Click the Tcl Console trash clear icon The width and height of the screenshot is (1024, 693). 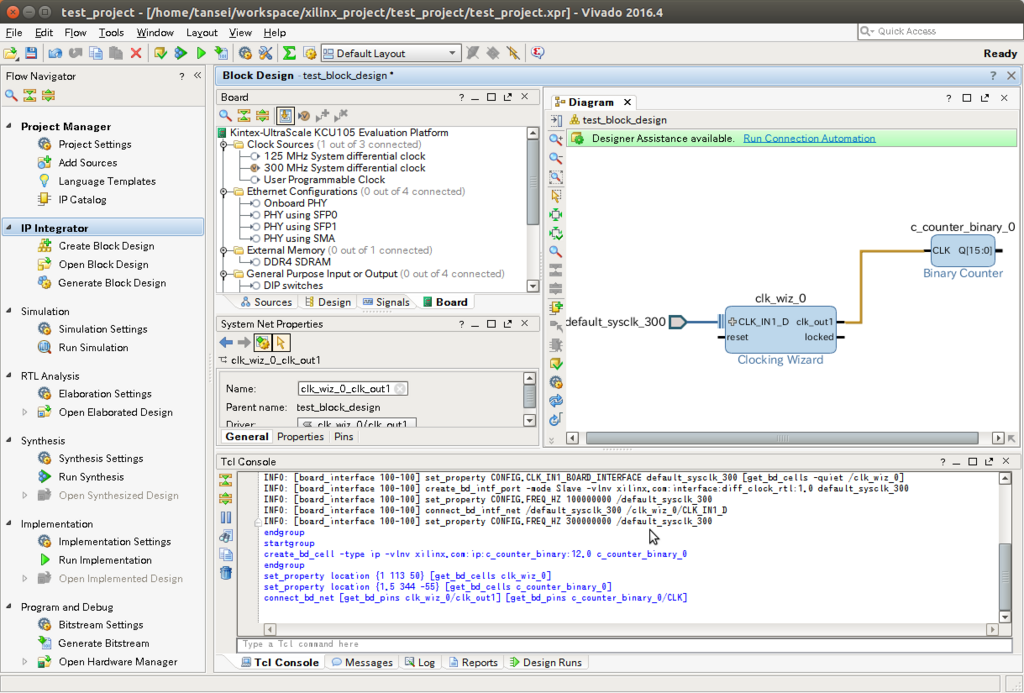tap(225, 573)
